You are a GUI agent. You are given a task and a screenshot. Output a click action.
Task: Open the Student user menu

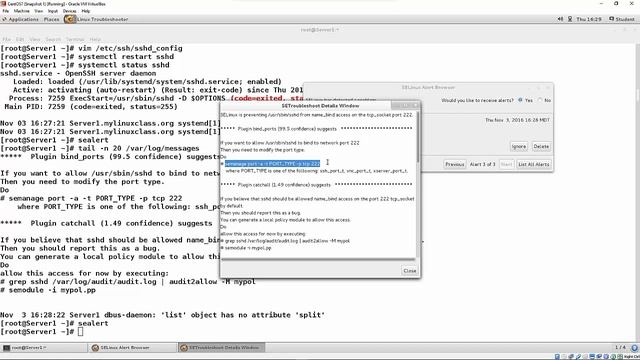click(x=622, y=19)
